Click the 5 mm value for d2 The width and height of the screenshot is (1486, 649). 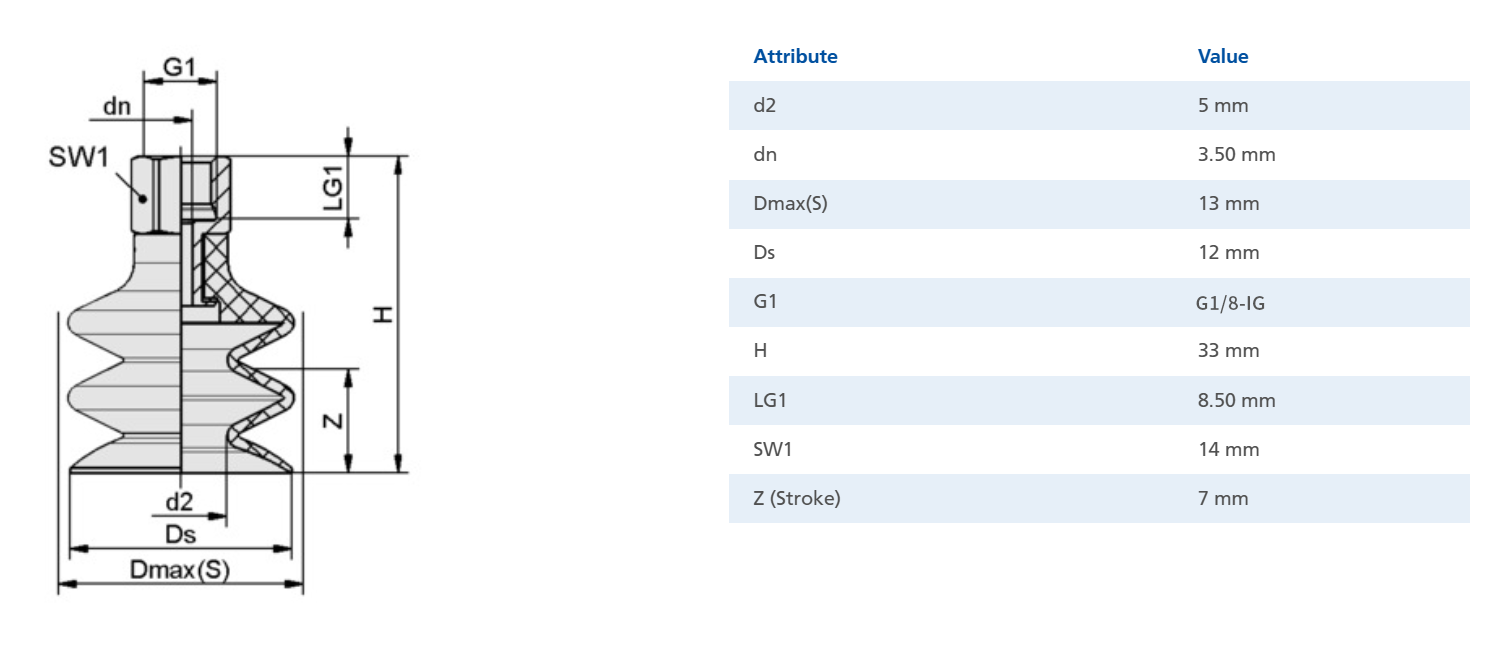[x=1223, y=105]
